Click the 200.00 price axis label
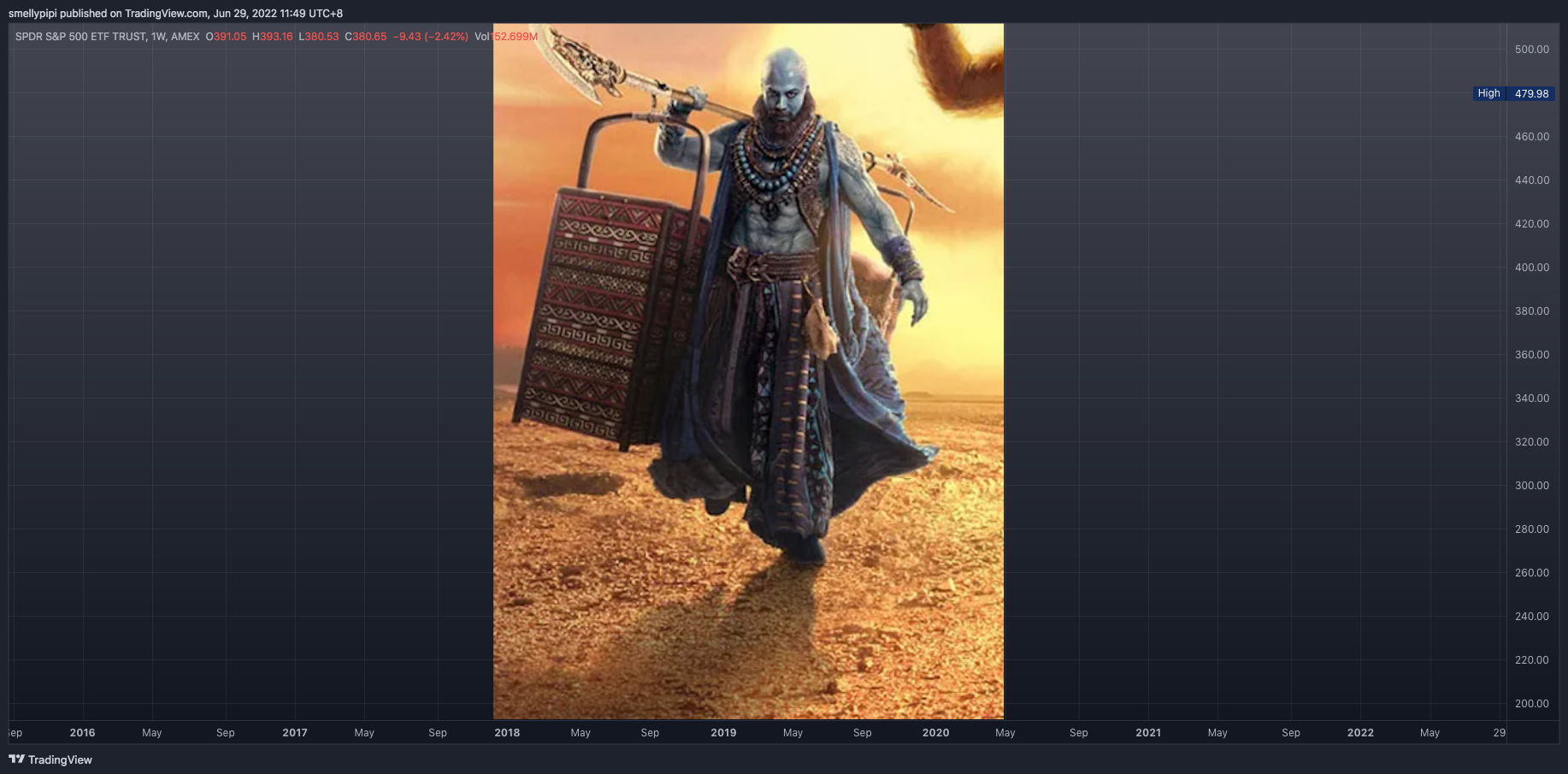 1532,704
